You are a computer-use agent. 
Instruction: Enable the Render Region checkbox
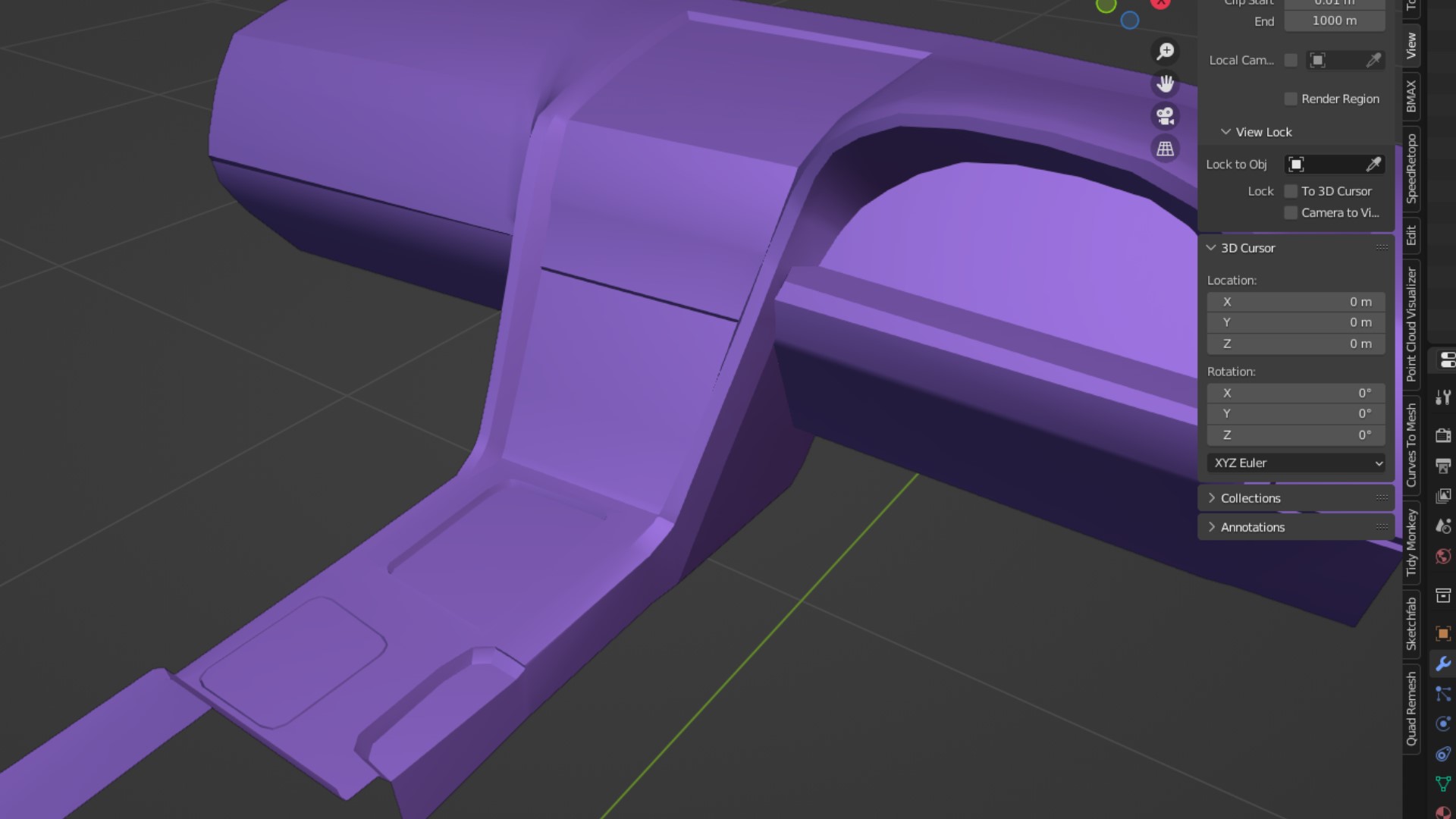pos(1291,99)
